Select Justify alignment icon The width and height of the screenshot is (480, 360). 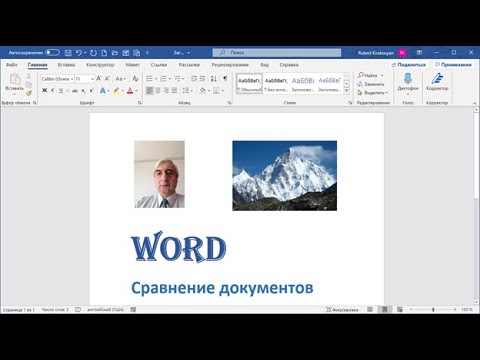(x=174, y=90)
